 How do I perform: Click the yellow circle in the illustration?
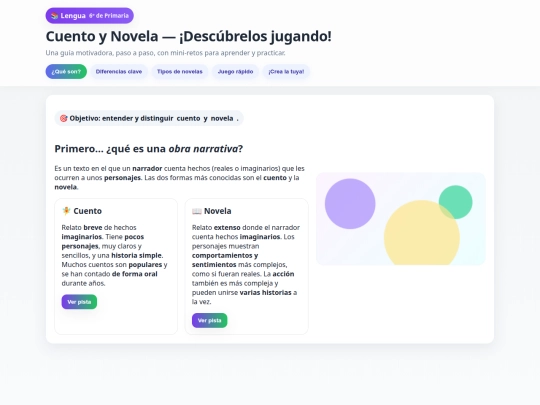pyautogui.click(x=422, y=233)
